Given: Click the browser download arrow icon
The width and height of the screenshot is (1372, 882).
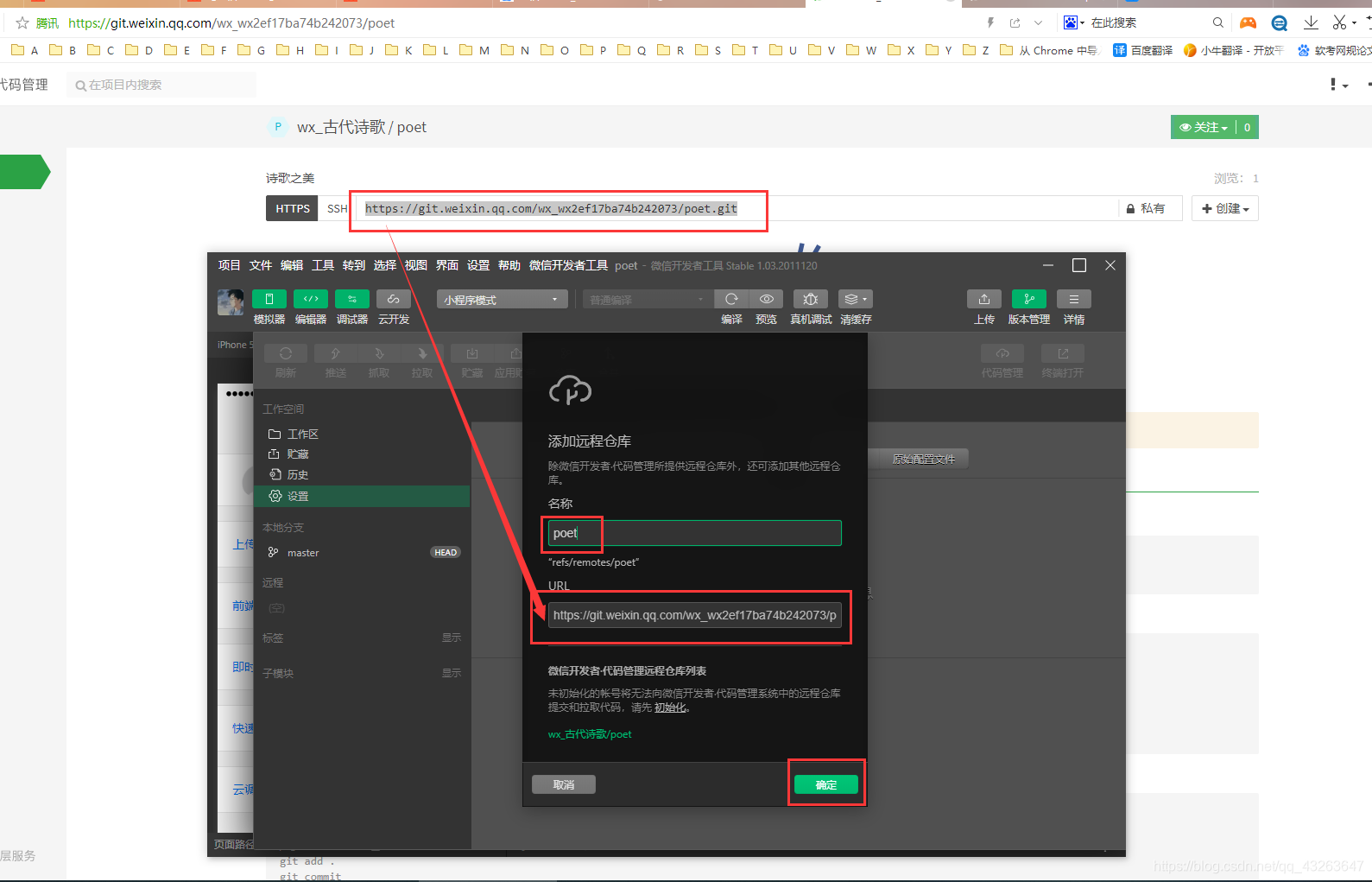Looking at the screenshot, I should point(1311,22).
